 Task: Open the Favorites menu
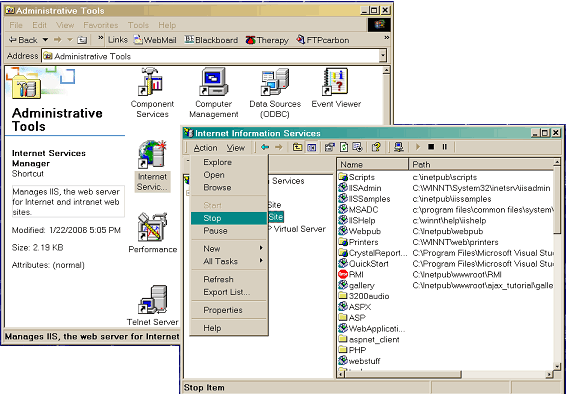coord(101,25)
